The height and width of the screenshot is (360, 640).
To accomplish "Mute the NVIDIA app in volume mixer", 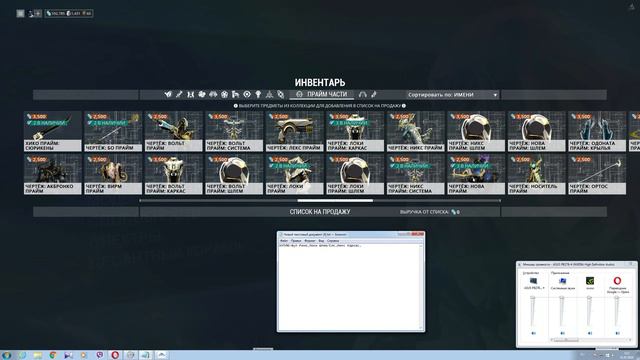I will [x=589, y=333].
